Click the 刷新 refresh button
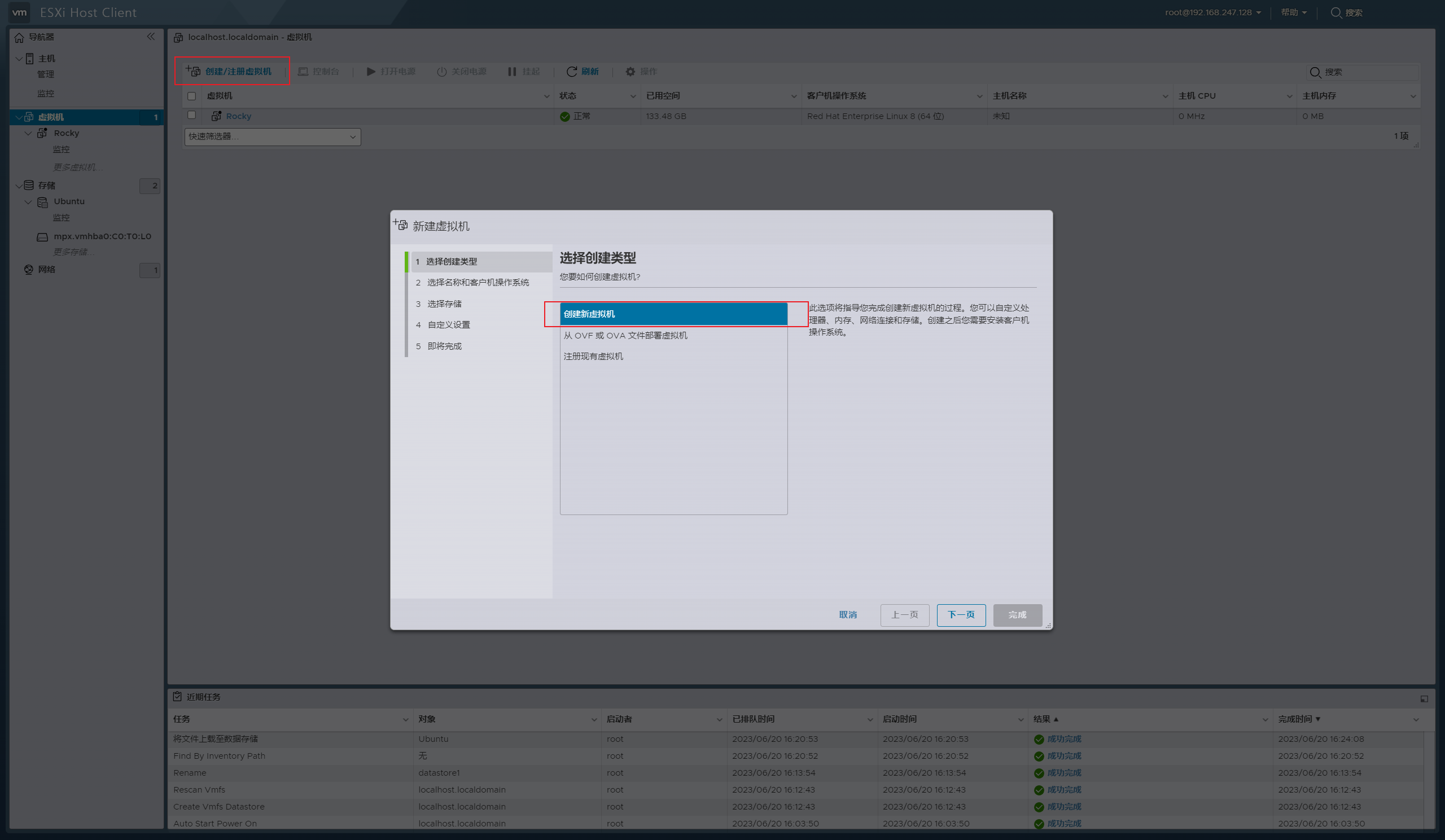This screenshot has width=1445, height=840. tap(583, 72)
